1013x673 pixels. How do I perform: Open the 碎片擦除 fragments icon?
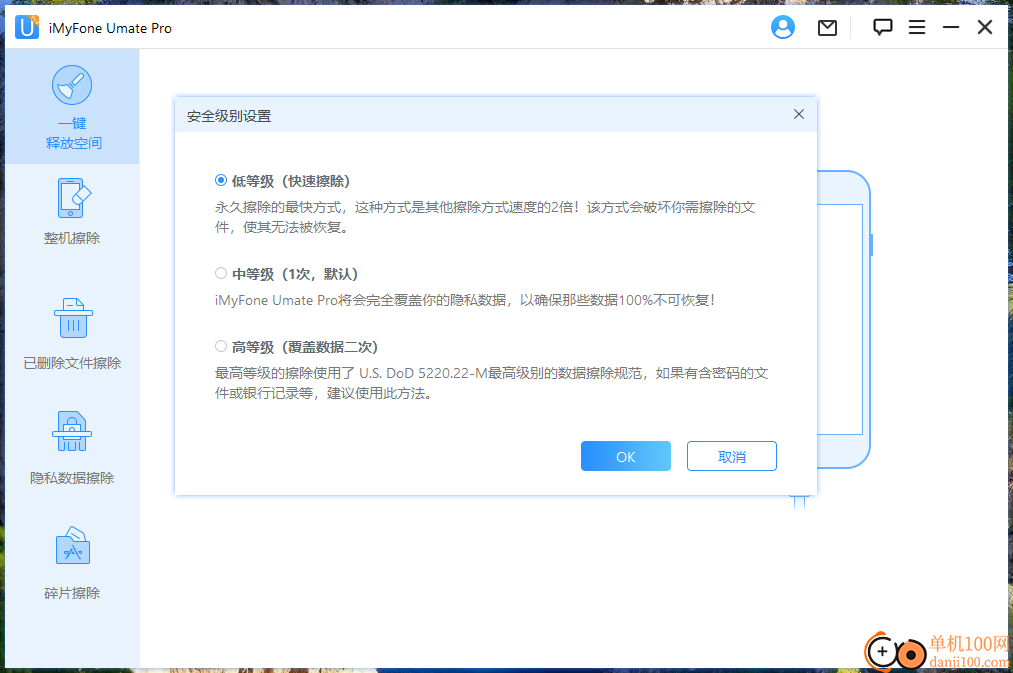tap(72, 546)
